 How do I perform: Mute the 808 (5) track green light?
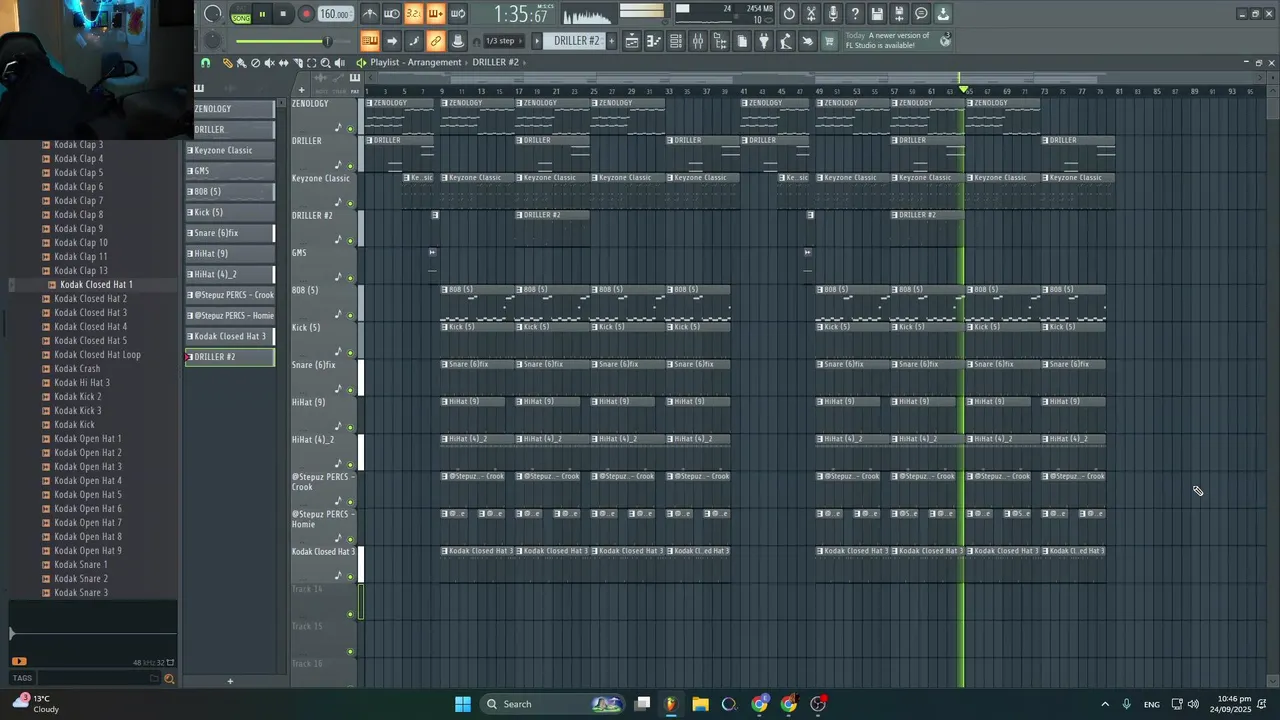tap(350, 315)
